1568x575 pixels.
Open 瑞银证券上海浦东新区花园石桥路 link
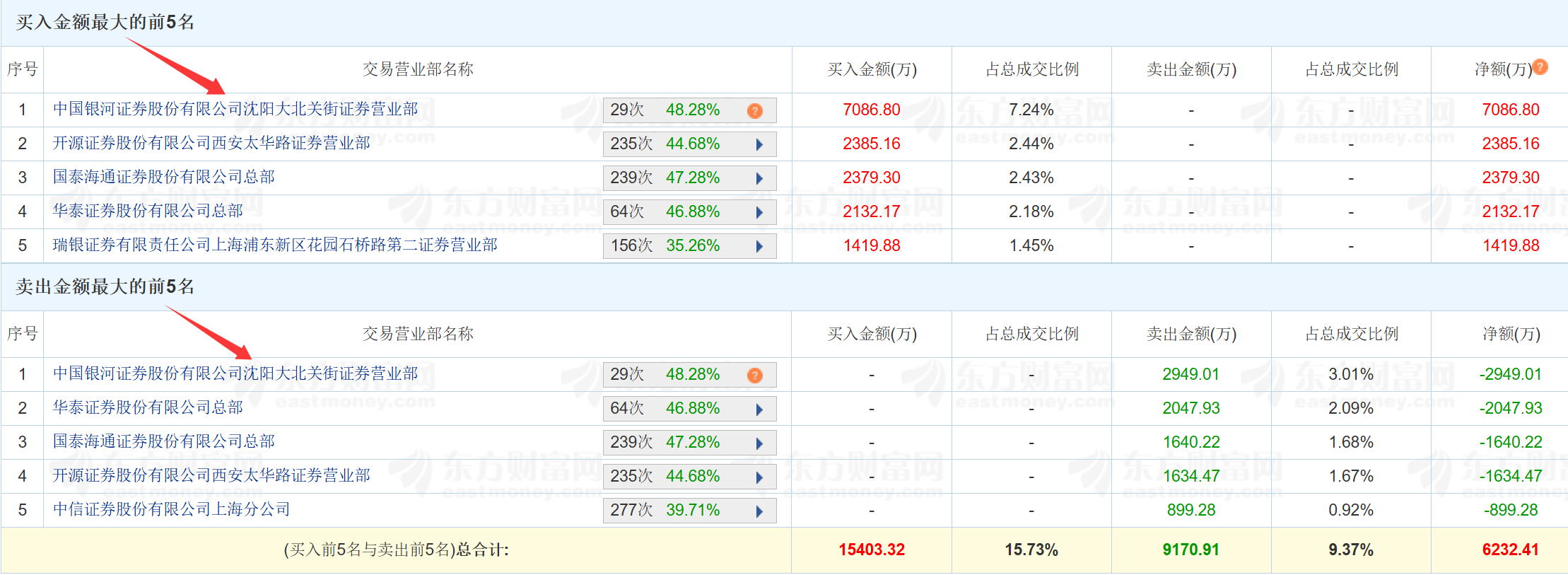tap(275, 245)
